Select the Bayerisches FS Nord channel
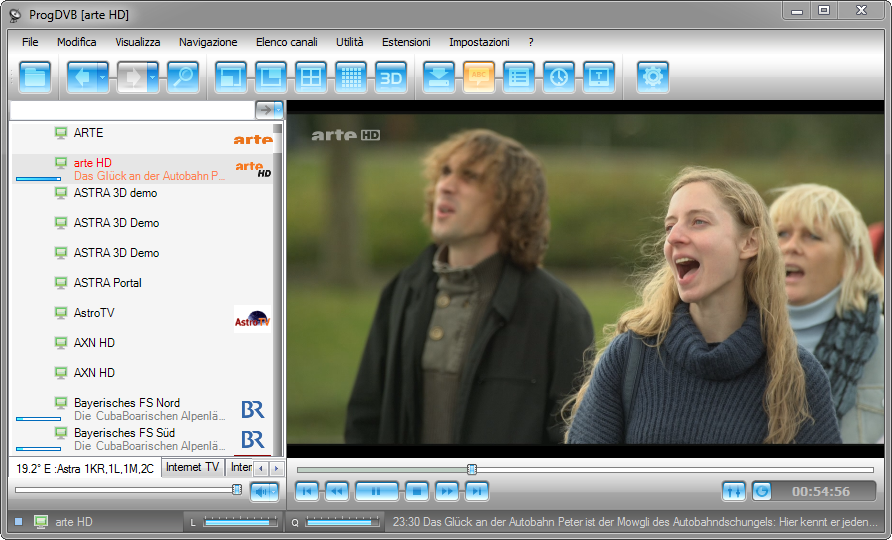This screenshot has height=540, width=892. [142, 409]
